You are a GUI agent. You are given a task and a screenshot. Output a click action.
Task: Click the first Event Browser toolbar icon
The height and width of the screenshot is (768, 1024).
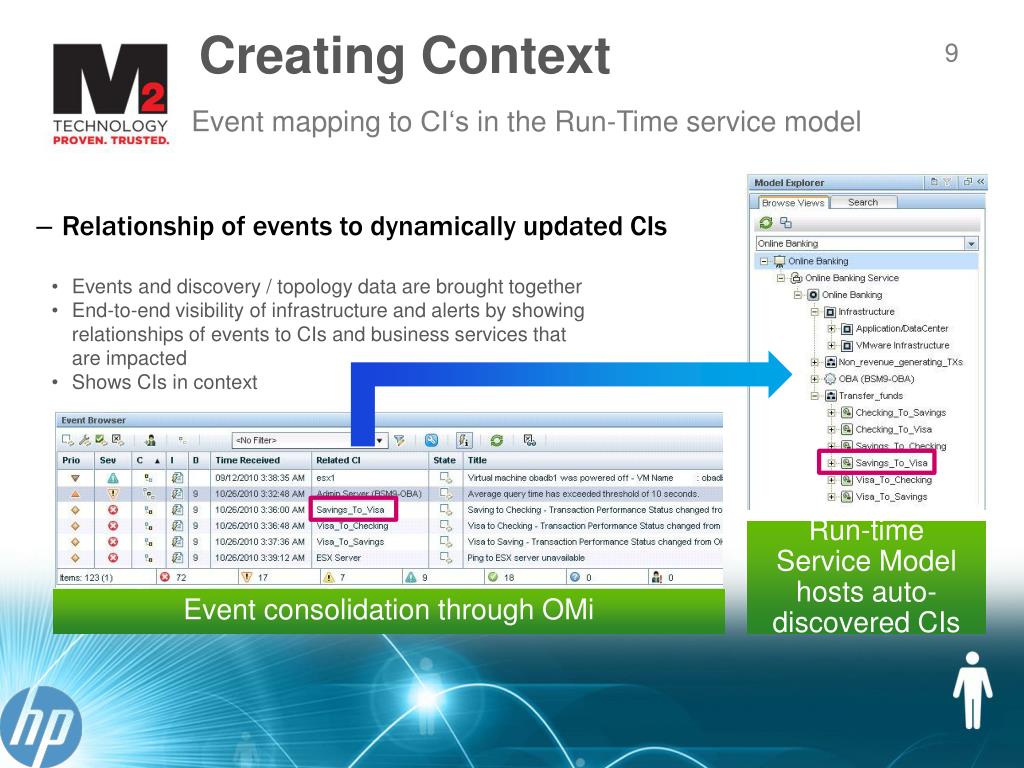click(x=67, y=440)
